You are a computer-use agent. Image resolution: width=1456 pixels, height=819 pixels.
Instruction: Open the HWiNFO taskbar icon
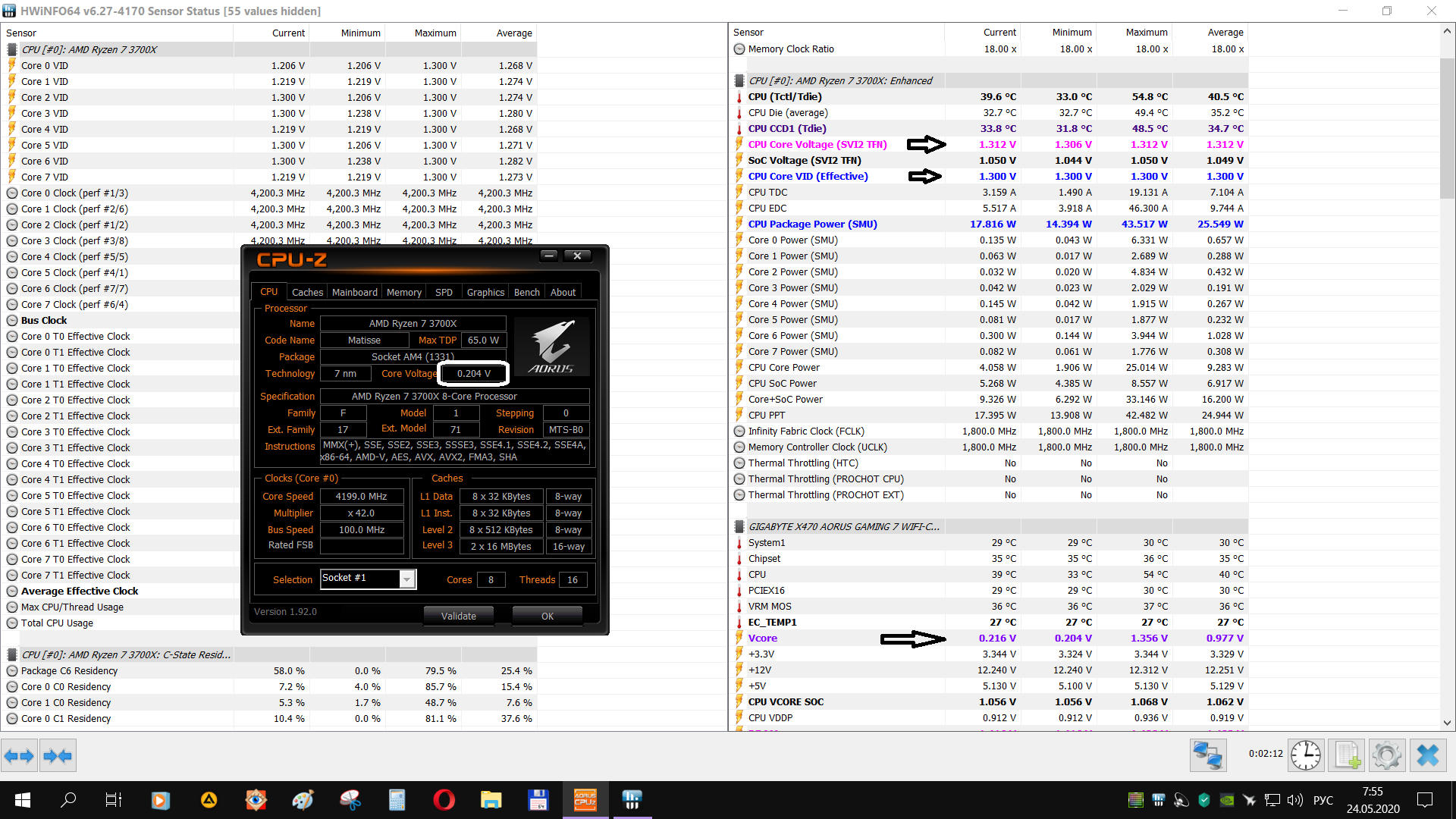coord(632,799)
